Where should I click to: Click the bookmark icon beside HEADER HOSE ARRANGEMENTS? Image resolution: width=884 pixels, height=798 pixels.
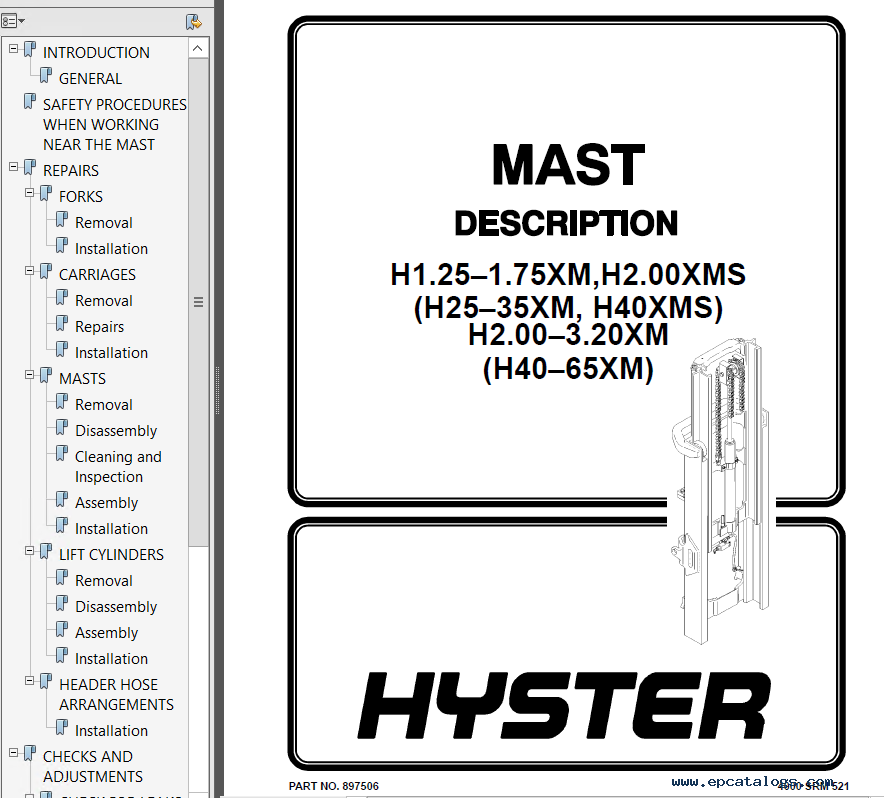pos(46,681)
